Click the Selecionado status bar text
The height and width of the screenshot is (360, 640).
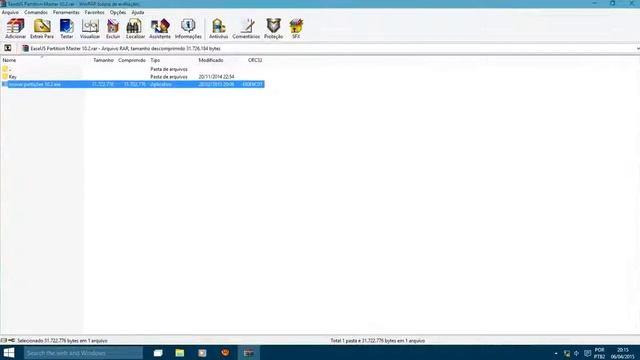pyautogui.click(x=62, y=340)
